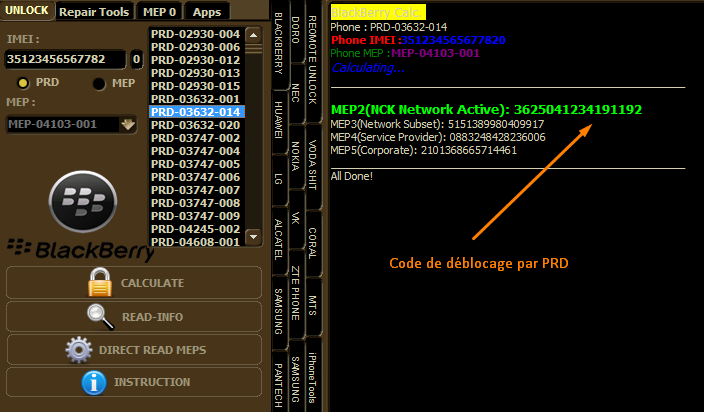704x412 pixels.
Task: Open the Repair Tools tab
Action: coord(94,12)
